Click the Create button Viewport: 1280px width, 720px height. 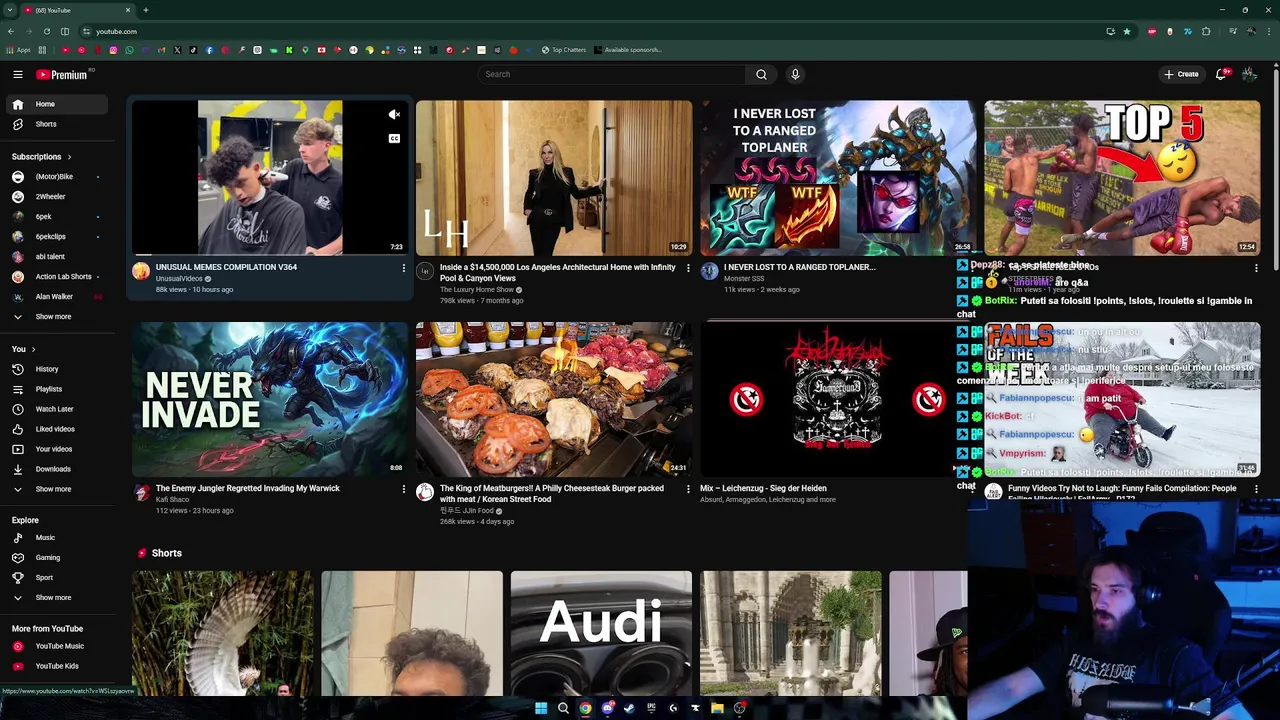pyautogui.click(x=1181, y=74)
